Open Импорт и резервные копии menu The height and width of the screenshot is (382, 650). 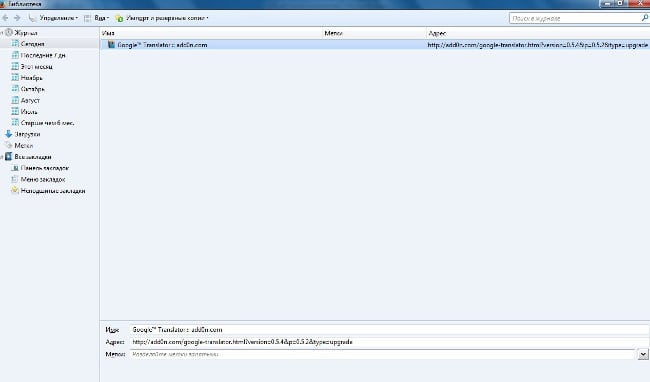click(x=162, y=18)
